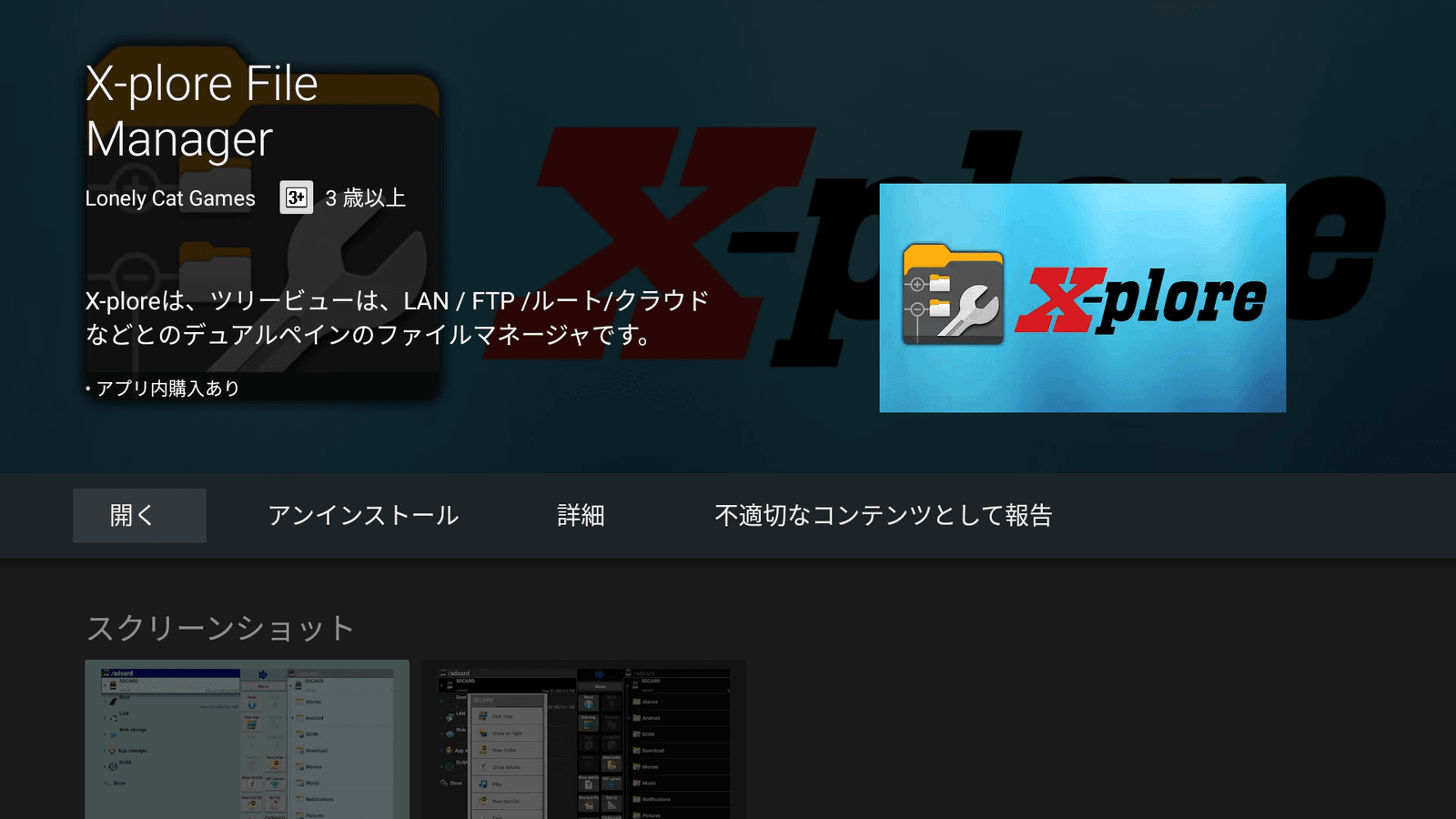Click the blue arrow icon in the light screenshot

click(x=263, y=674)
